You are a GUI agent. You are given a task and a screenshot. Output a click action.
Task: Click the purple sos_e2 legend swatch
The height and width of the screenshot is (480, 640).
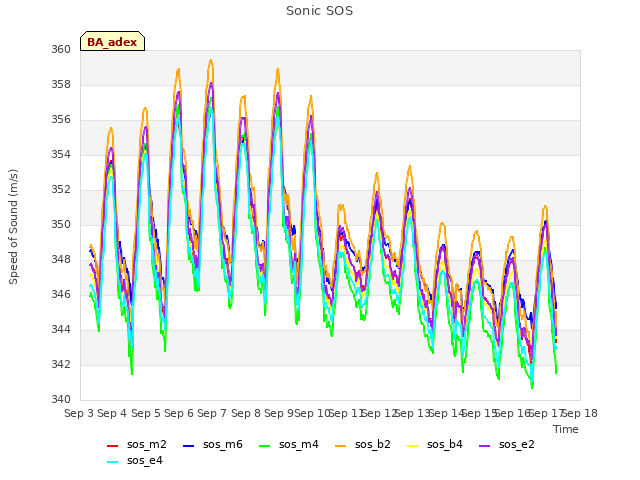484,446
